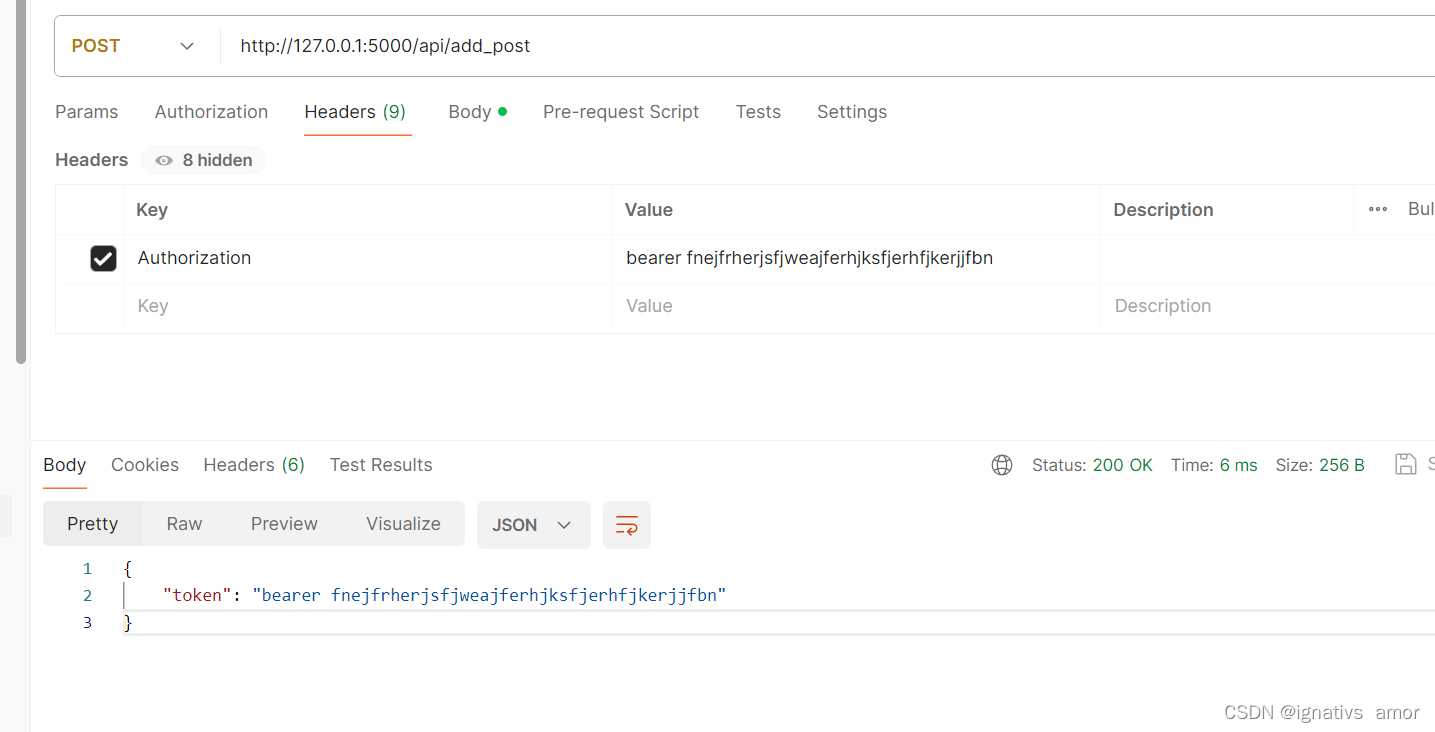The width and height of the screenshot is (1435, 732).
Task: Click line number 2 in the response
Action: 88,596
